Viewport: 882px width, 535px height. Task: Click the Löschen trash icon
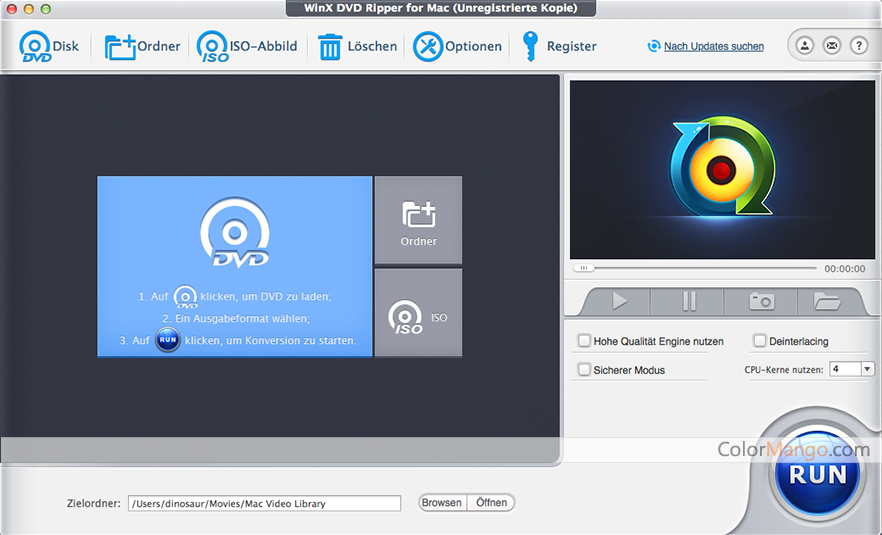pyautogui.click(x=330, y=47)
